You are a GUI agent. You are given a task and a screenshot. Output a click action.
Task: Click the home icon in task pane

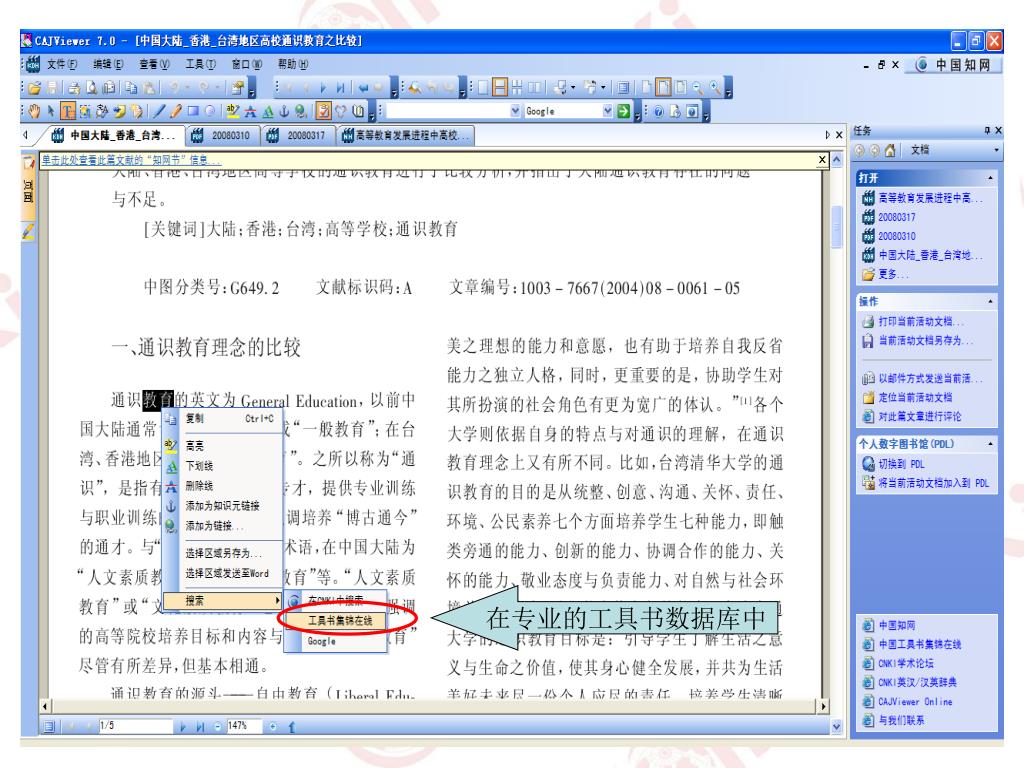[x=889, y=150]
